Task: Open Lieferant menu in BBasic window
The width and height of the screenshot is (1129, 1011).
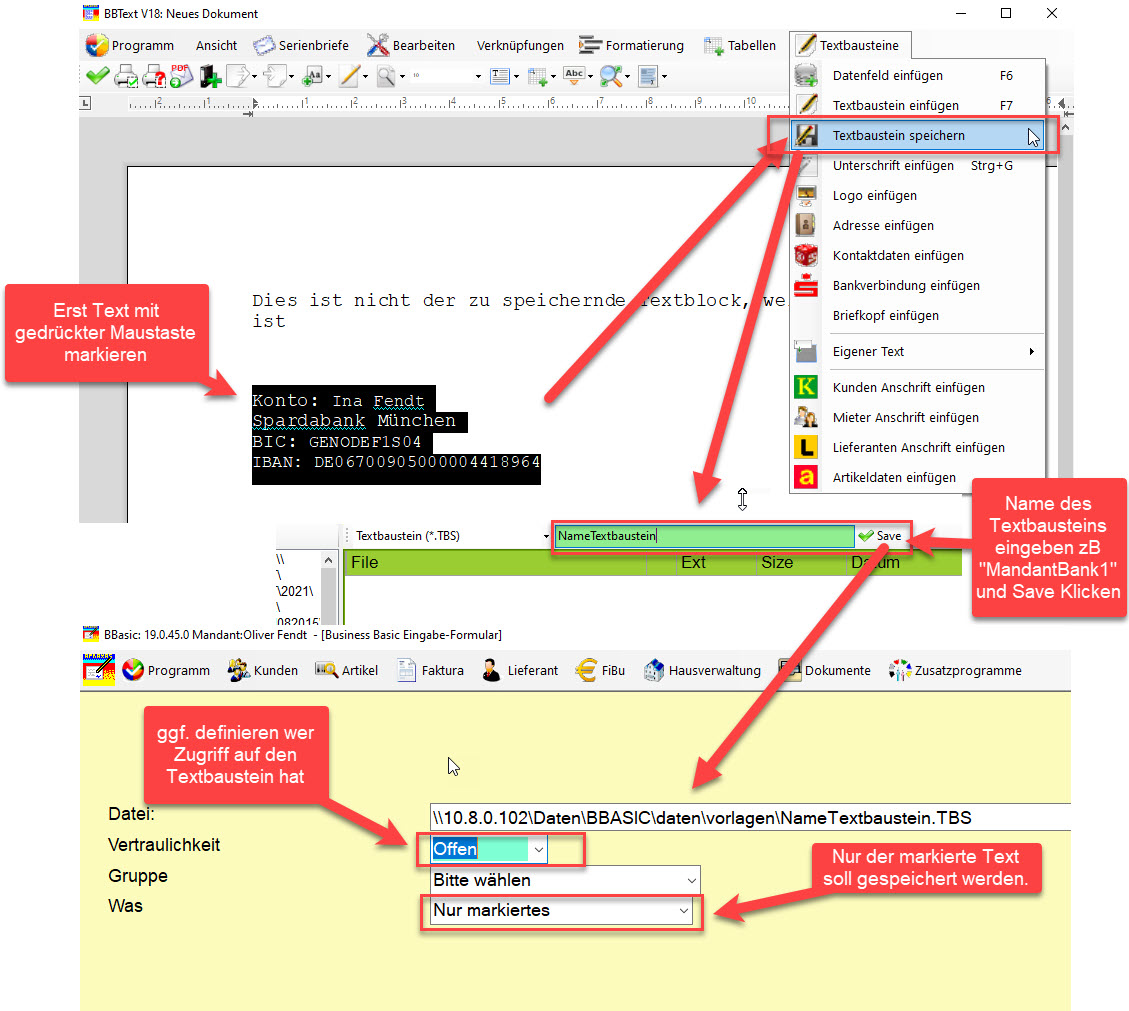Action: click(521, 670)
